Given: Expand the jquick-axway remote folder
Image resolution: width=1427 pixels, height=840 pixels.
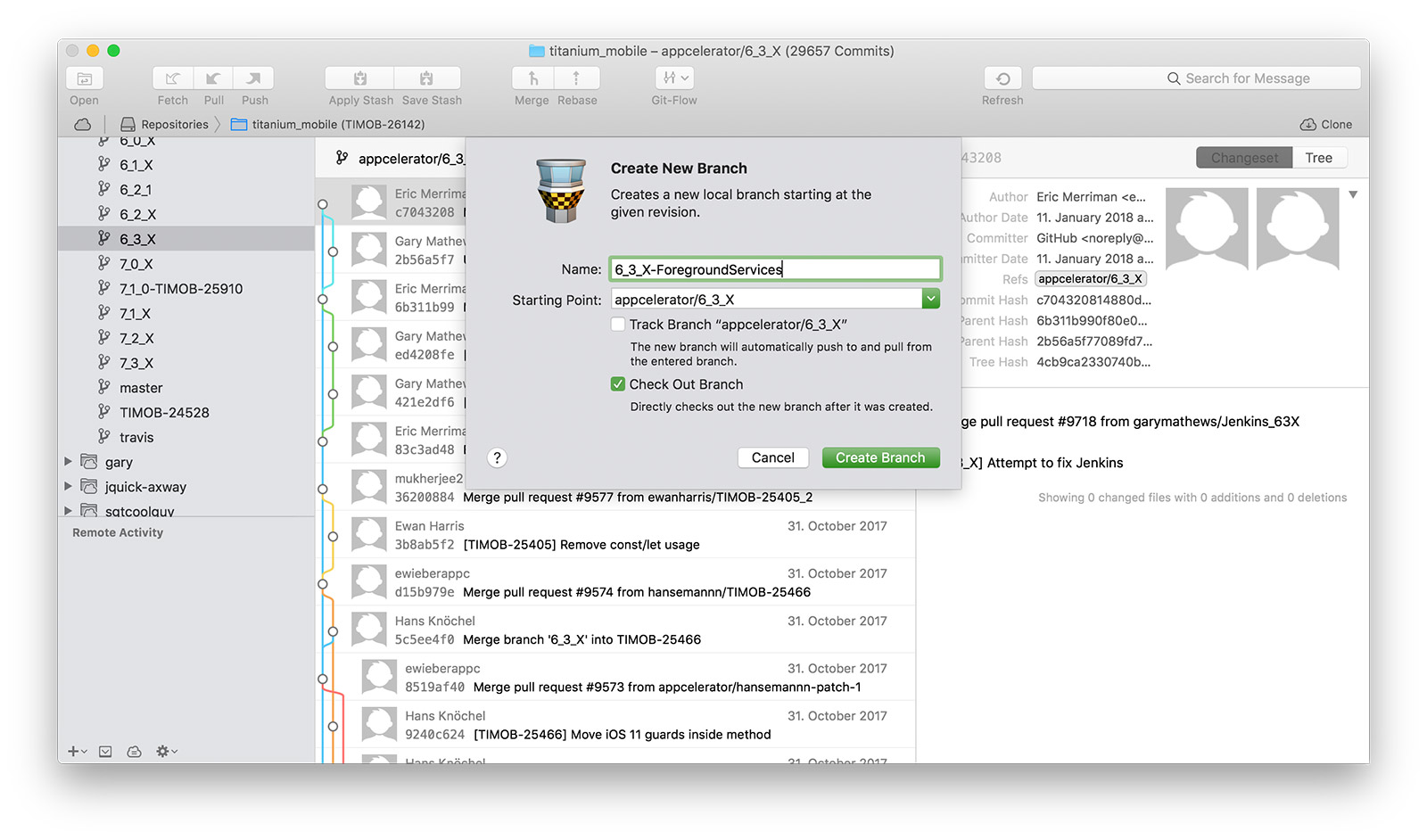Looking at the screenshot, I should point(68,487).
